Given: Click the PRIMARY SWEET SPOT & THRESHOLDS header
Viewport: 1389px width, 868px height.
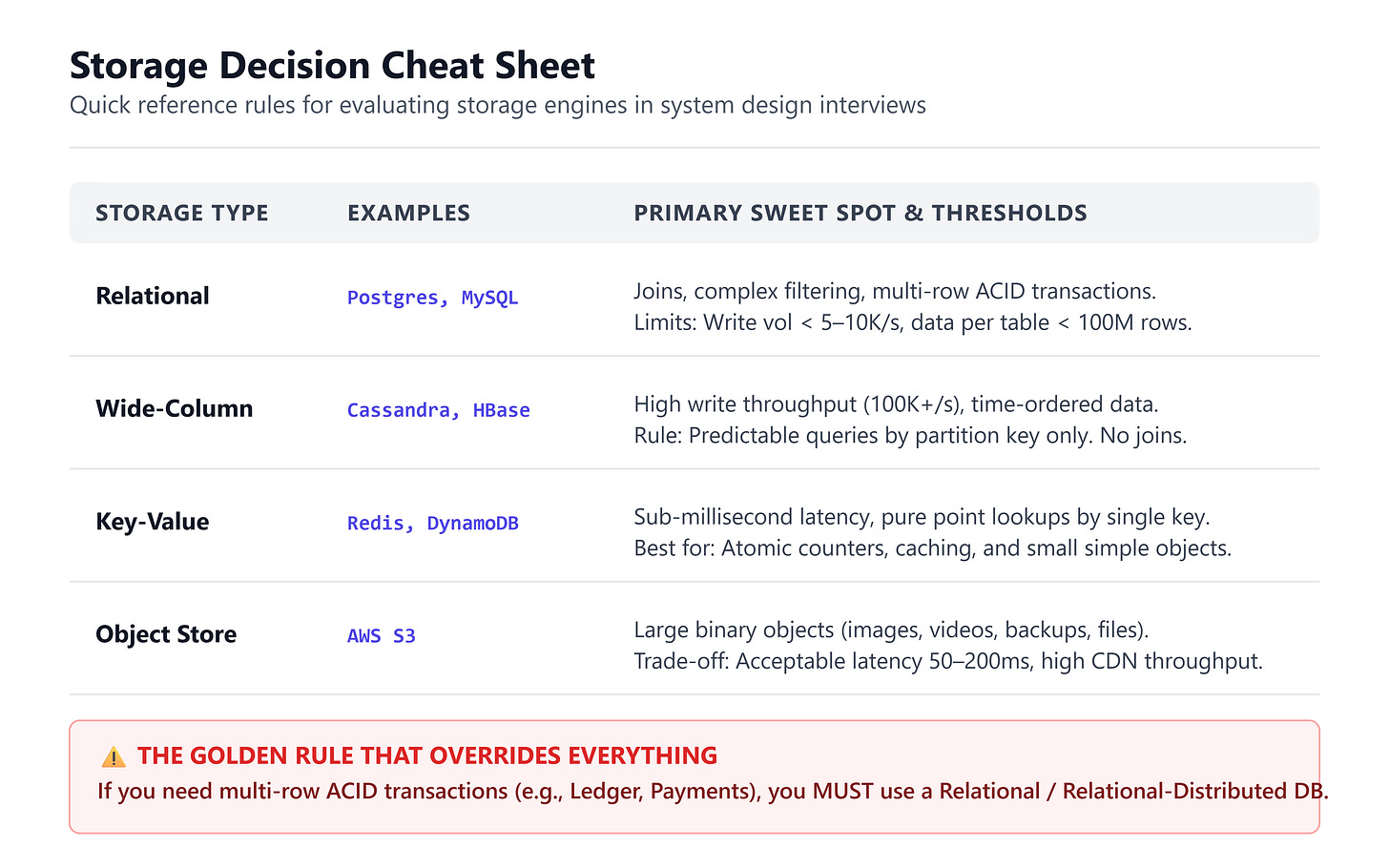Looking at the screenshot, I should click(x=860, y=213).
